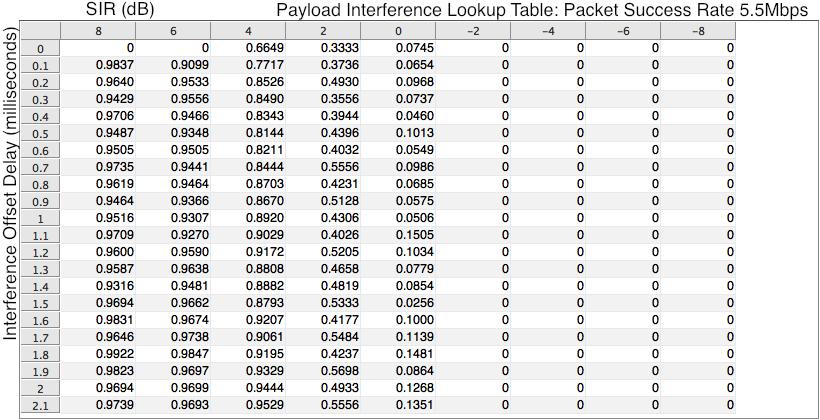Viewport: 820px width, 420px height.
Task: Select cell with value 0.1505
Action: pyautogui.click(x=398, y=235)
